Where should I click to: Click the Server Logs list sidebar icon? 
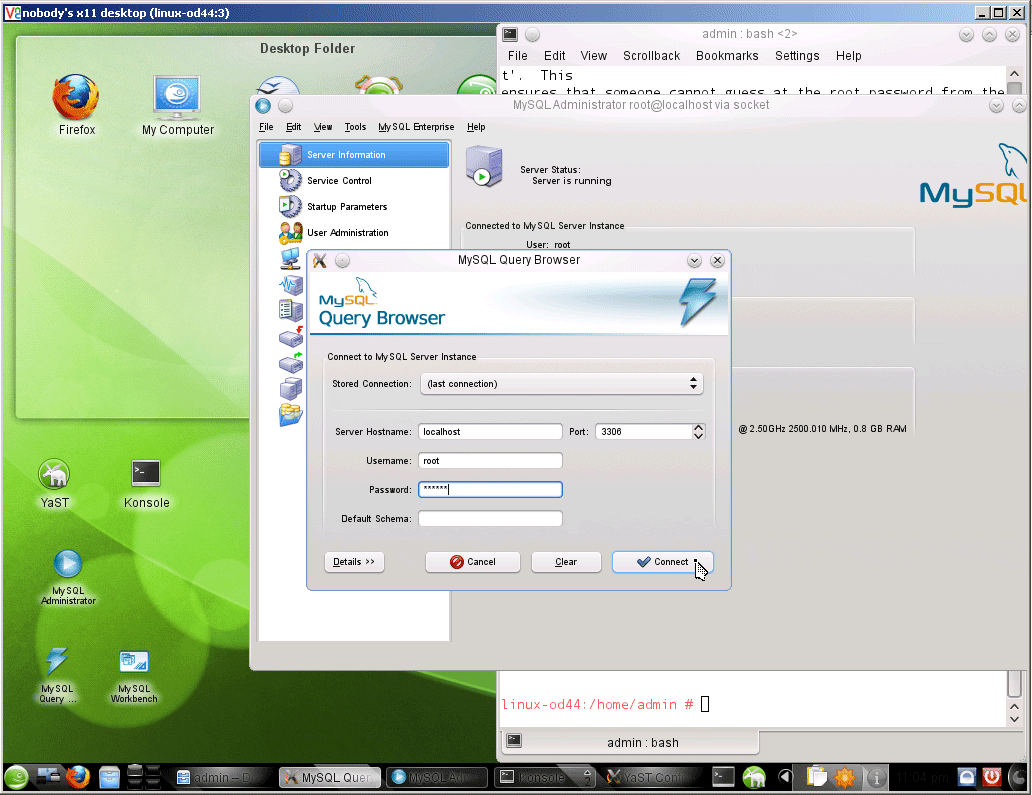290,310
